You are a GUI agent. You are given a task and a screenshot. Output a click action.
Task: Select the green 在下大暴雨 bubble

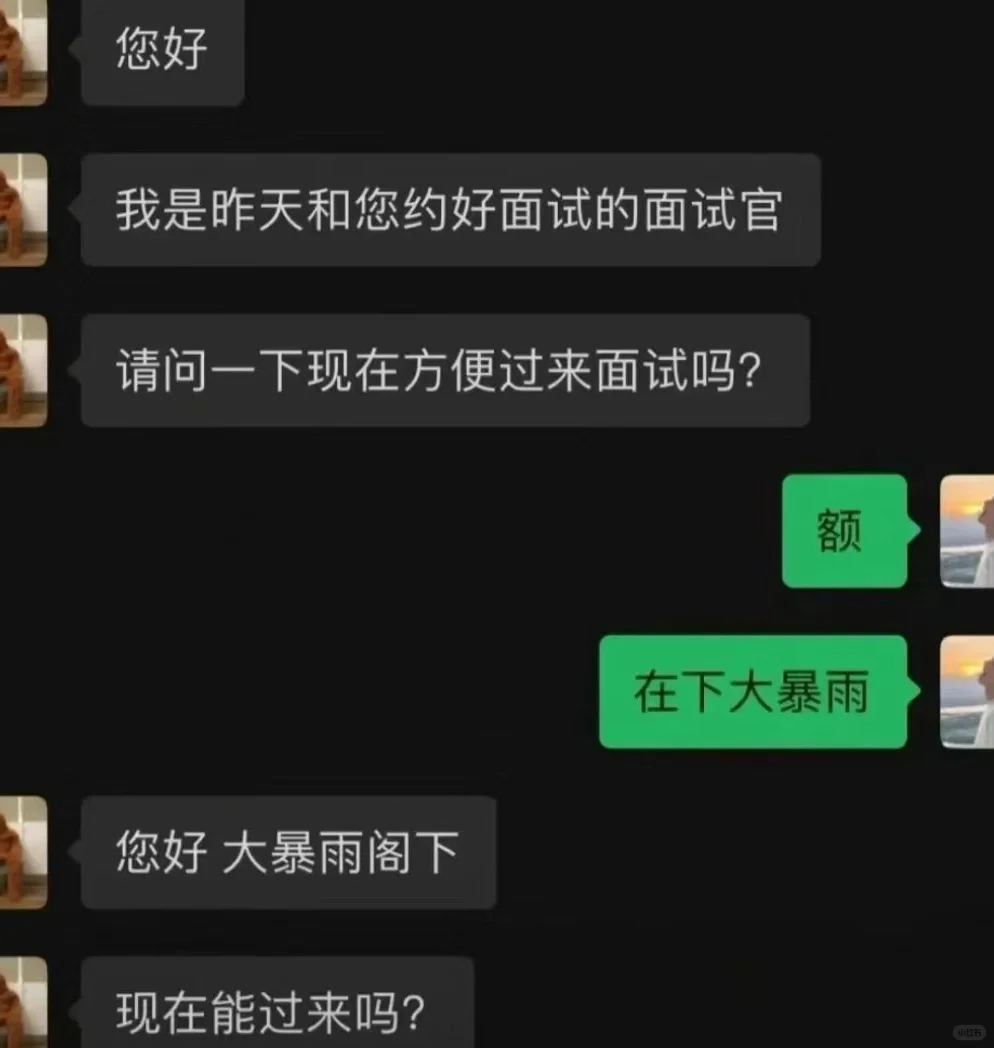(x=753, y=692)
